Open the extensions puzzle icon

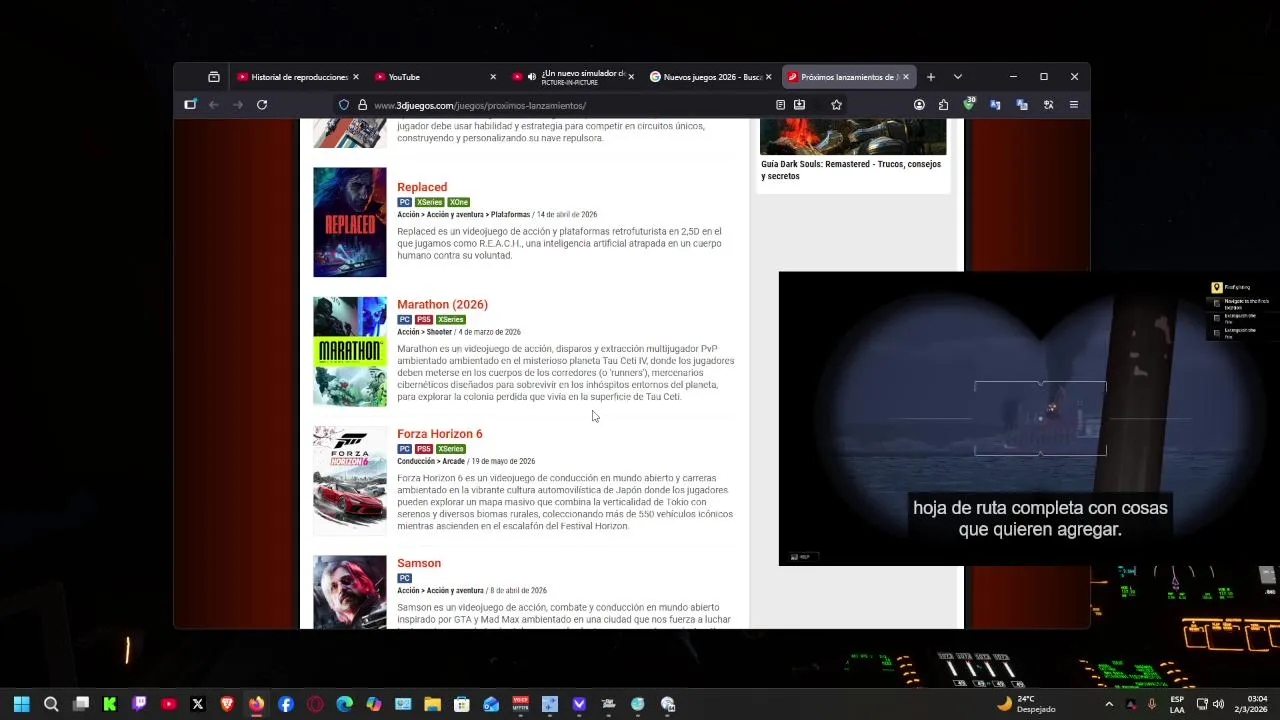pos(943,105)
